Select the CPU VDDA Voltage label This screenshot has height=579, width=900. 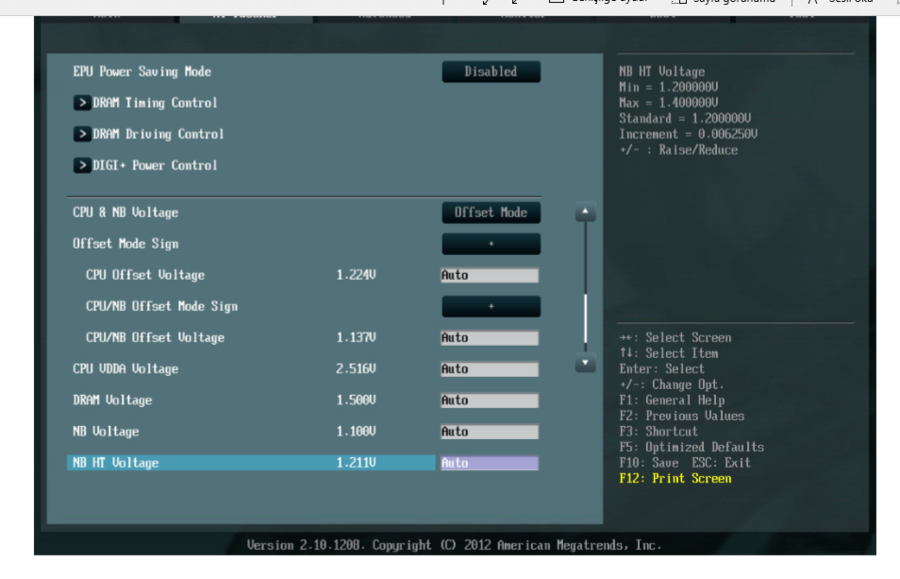[x=126, y=369]
